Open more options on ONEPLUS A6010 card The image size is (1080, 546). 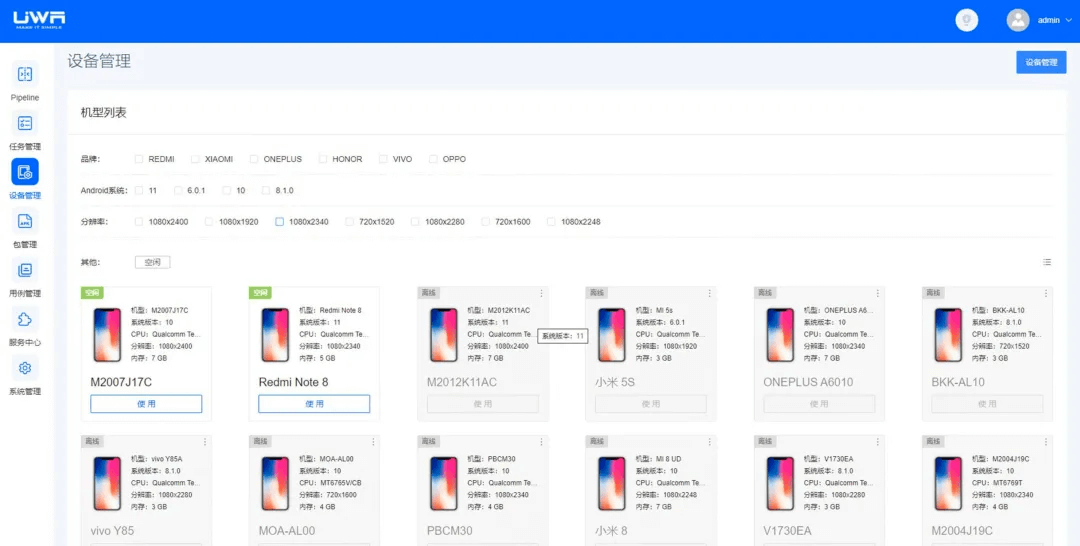tap(878, 293)
